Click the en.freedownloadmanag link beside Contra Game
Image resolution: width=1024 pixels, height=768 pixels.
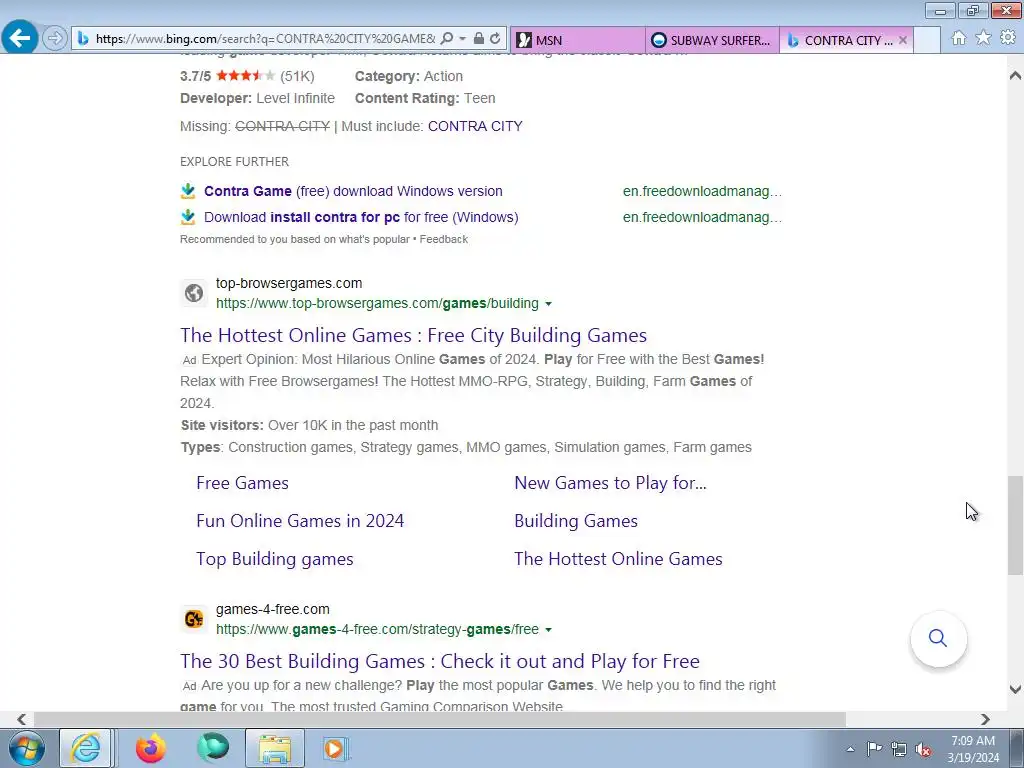click(x=702, y=191)
